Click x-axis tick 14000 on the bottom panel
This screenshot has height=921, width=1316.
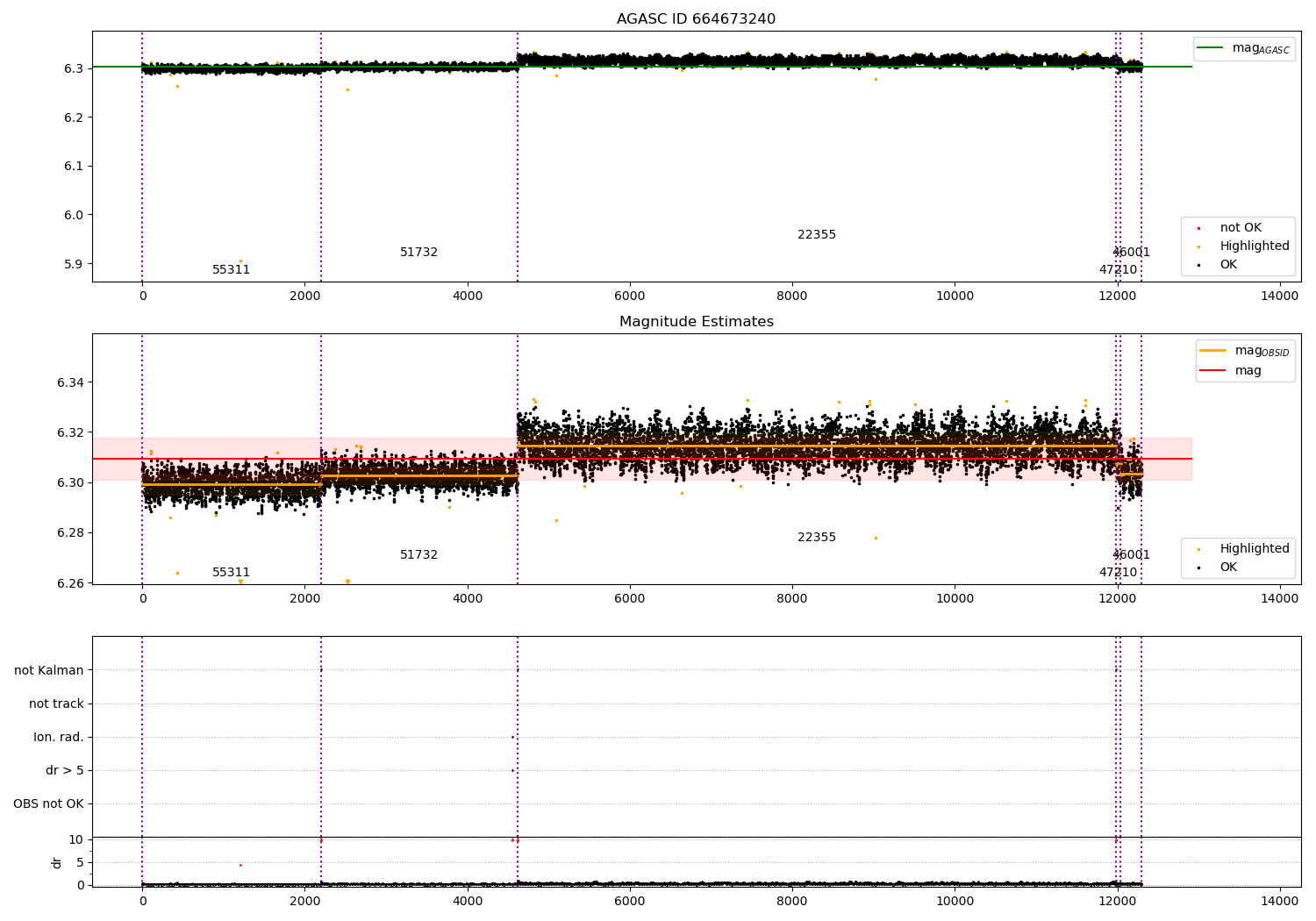coord(1279,901)
